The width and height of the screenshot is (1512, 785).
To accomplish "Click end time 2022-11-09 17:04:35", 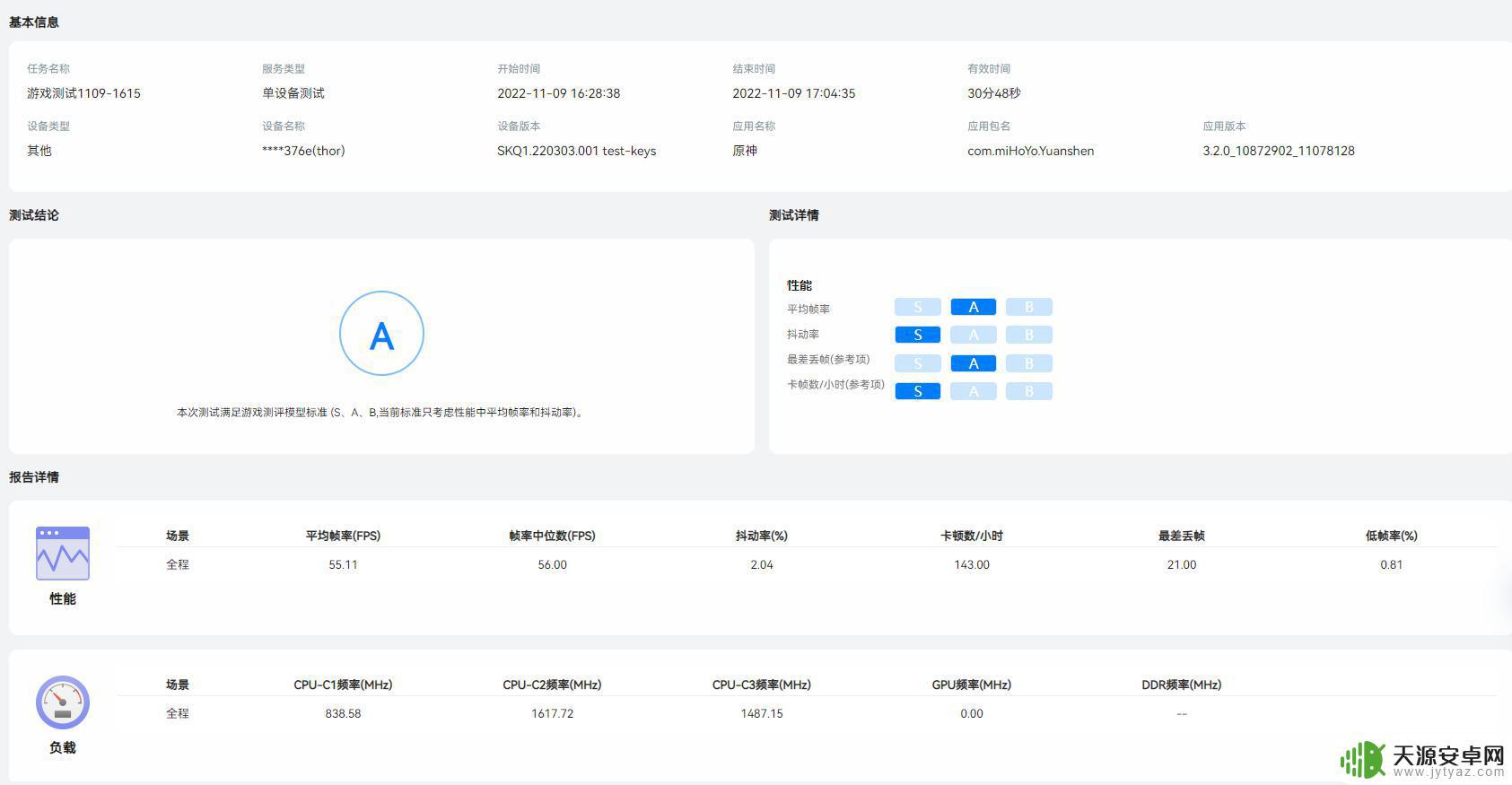I will point(793,93).
